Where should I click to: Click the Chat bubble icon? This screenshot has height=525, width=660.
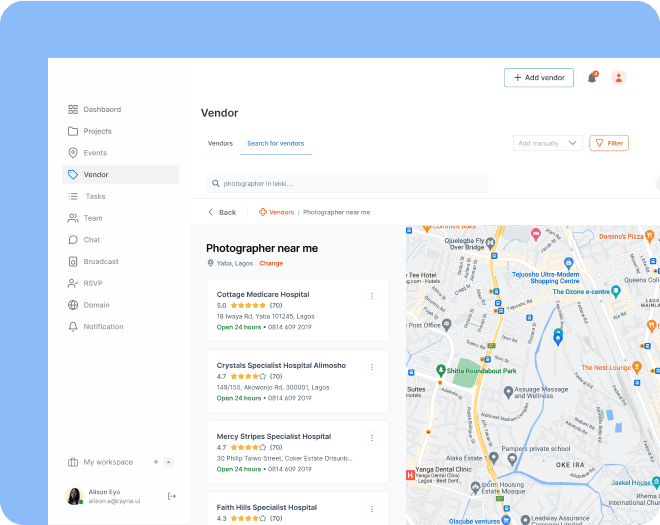pyautogui.click(x=73, y=240)
